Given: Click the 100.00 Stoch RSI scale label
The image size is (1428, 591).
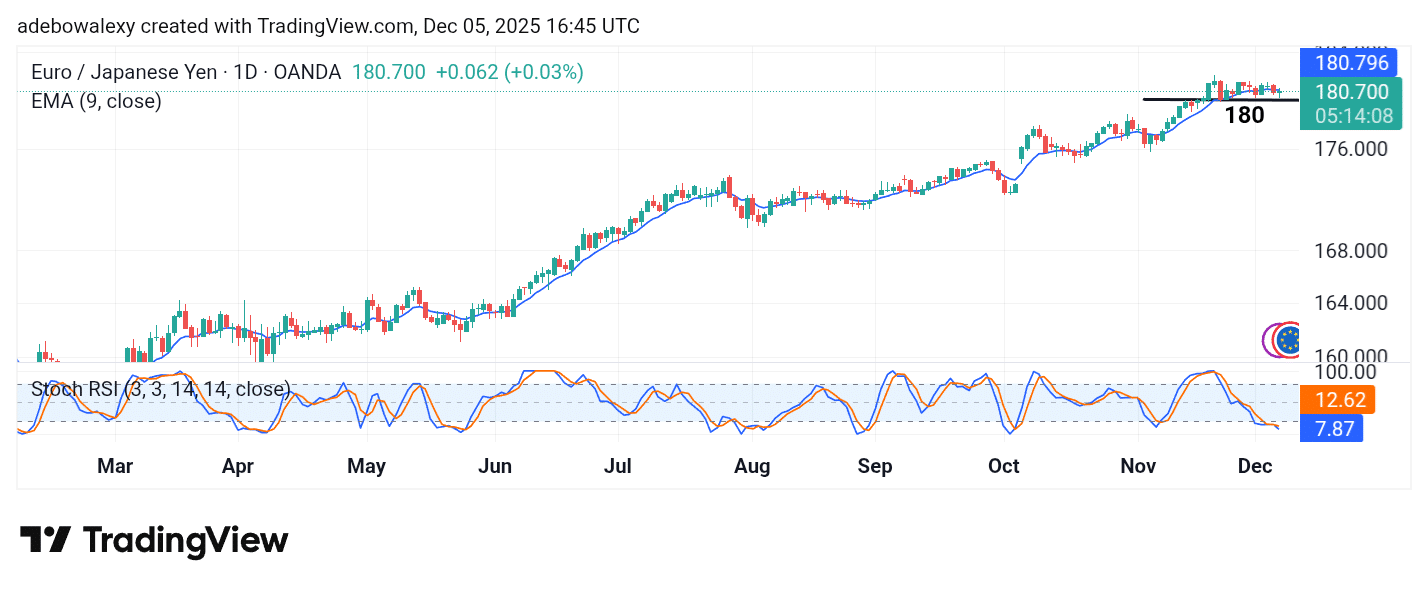Looking at the screenshot, I should (x=1344, y=372).
